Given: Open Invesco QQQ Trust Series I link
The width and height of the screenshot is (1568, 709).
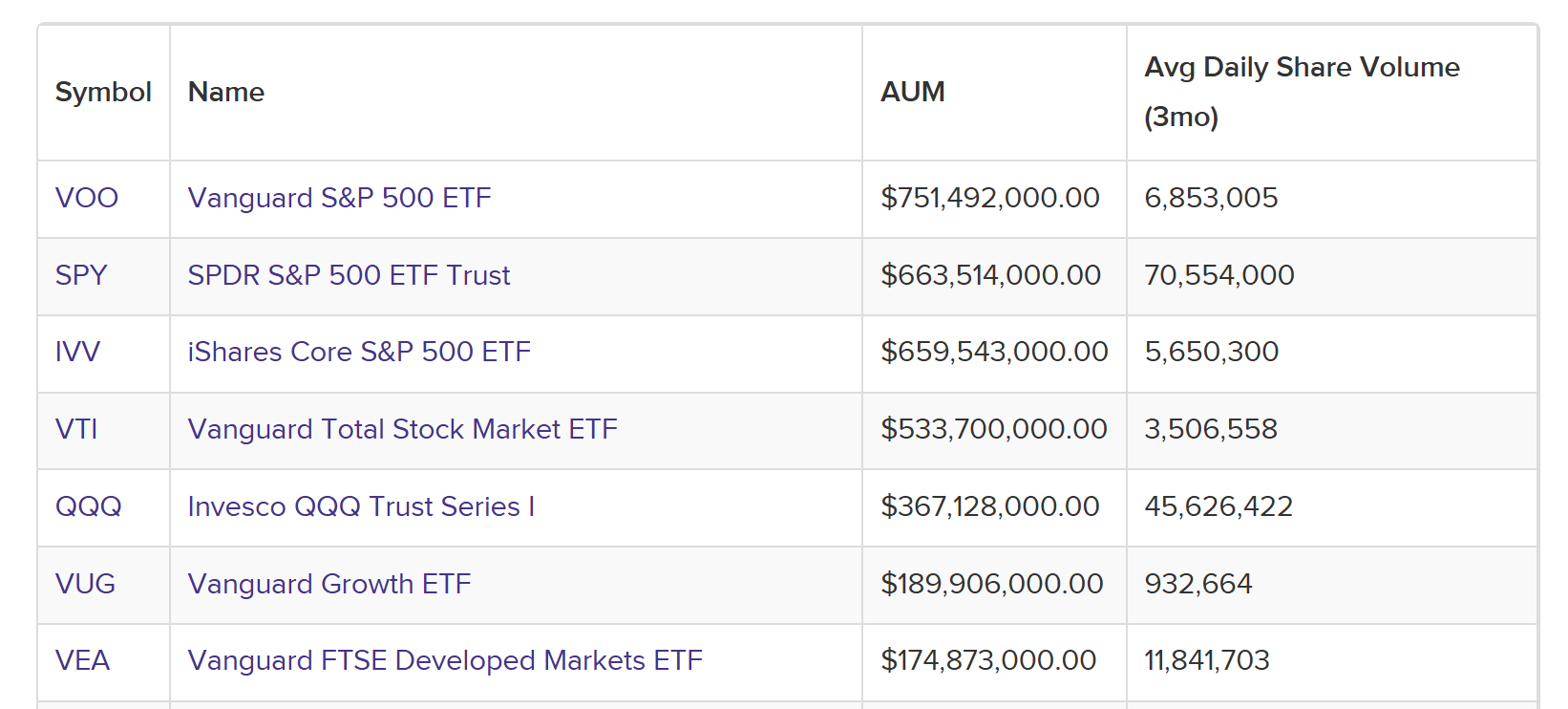Looking at the screenshot, I should pyautogui.click(x=361, y=506).
